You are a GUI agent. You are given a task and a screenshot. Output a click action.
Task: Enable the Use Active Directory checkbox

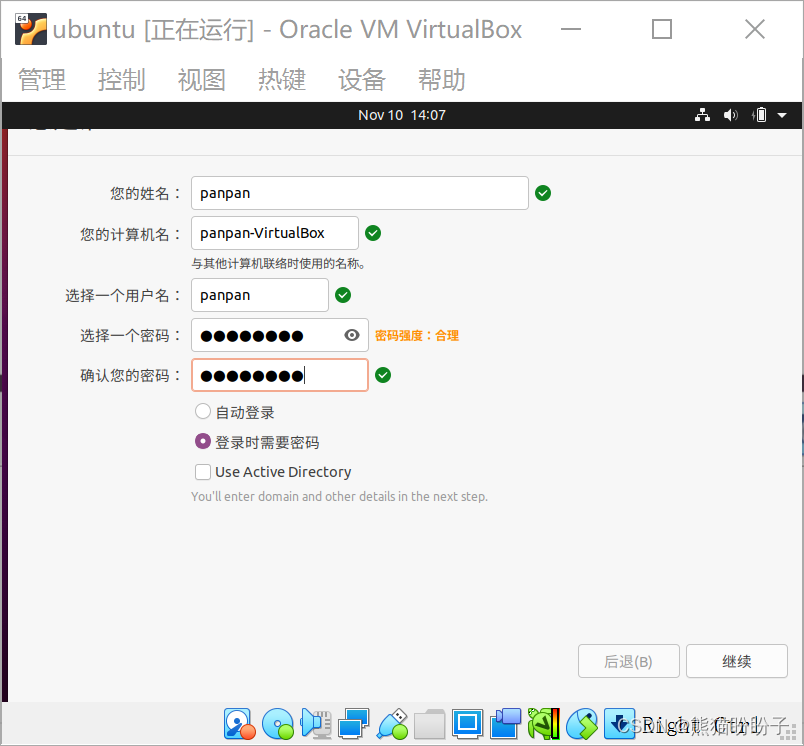pyautogui.click(x=203, y=472)
